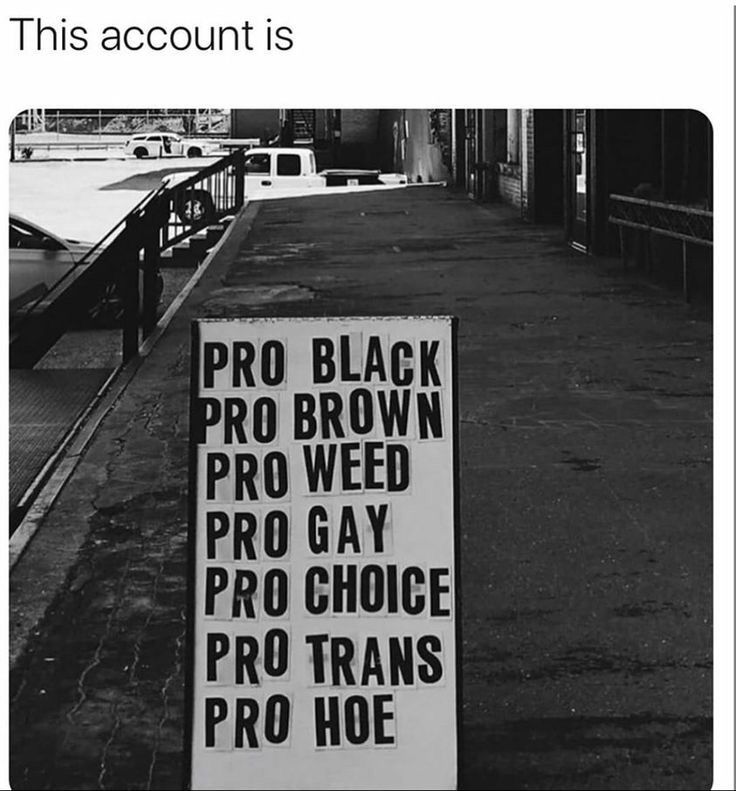Open the attached black-and-white street photo

(x=361, y=449)
